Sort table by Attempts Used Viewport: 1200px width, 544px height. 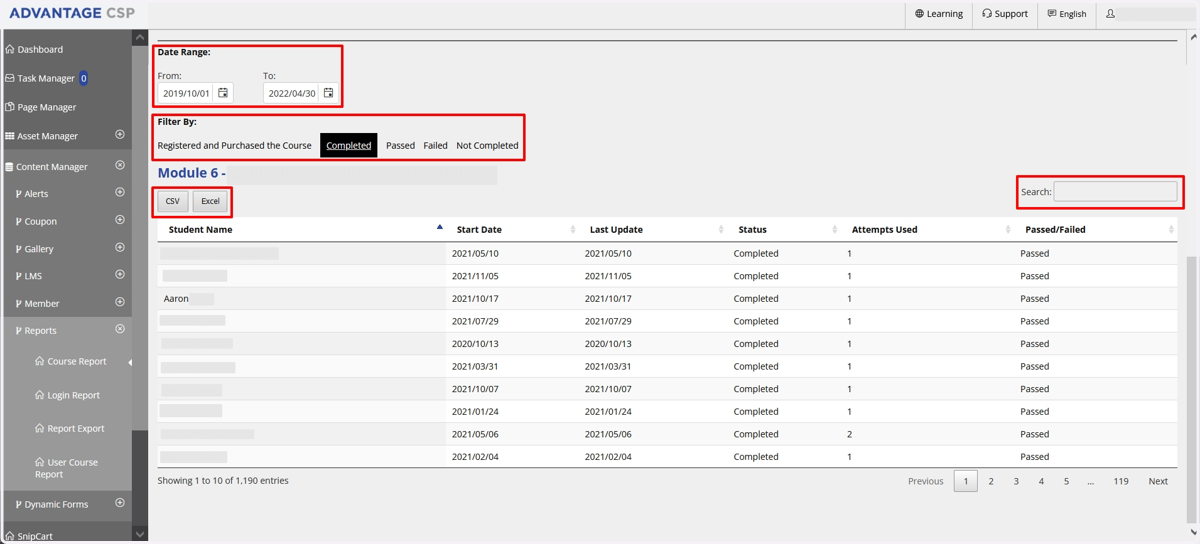pos(928,229)
